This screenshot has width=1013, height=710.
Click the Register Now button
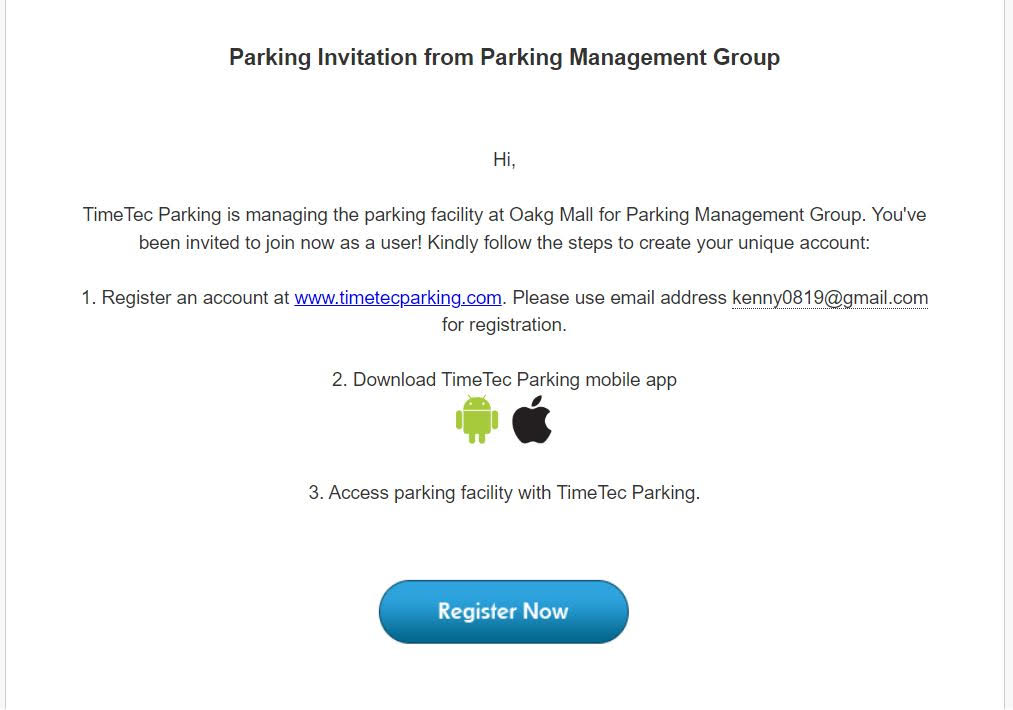coord(503,611)
